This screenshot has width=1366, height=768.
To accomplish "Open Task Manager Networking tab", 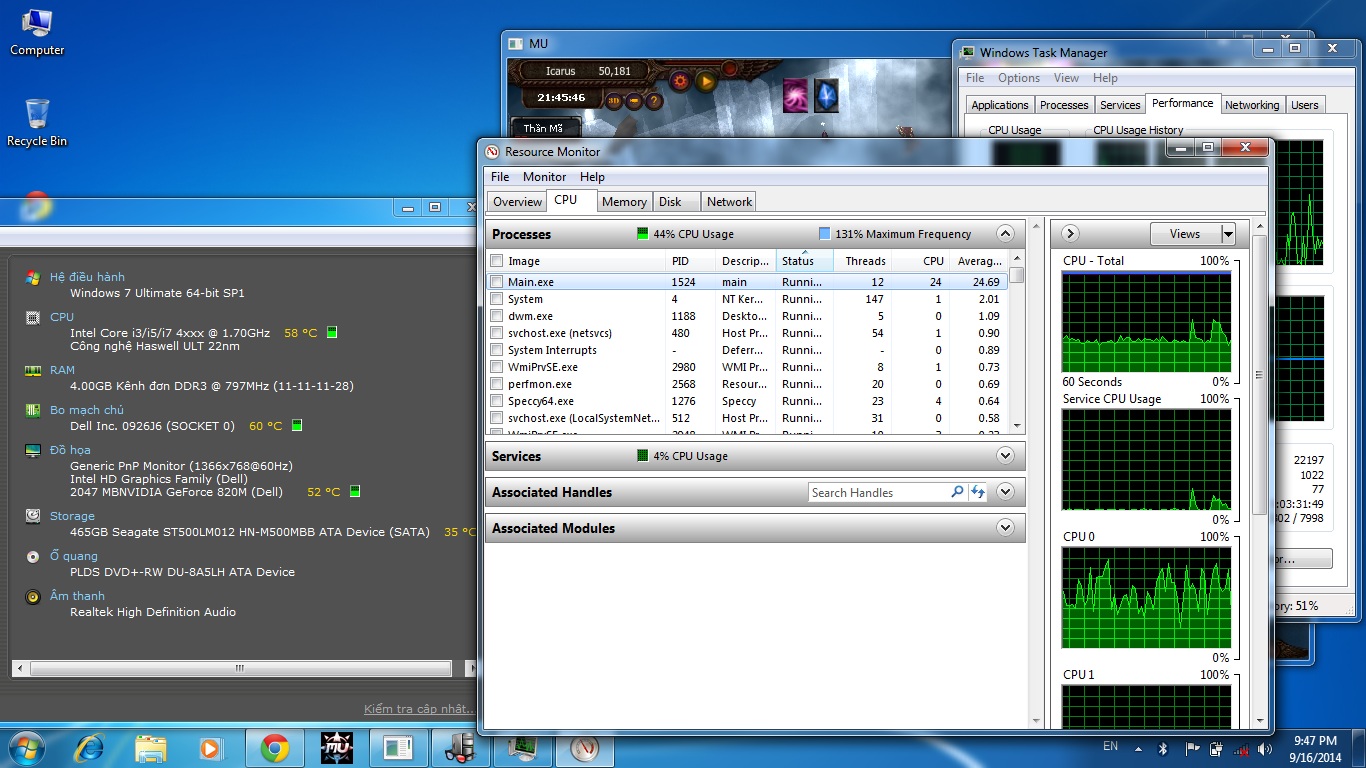I will pyautogui.click(x=1252, y=105).
